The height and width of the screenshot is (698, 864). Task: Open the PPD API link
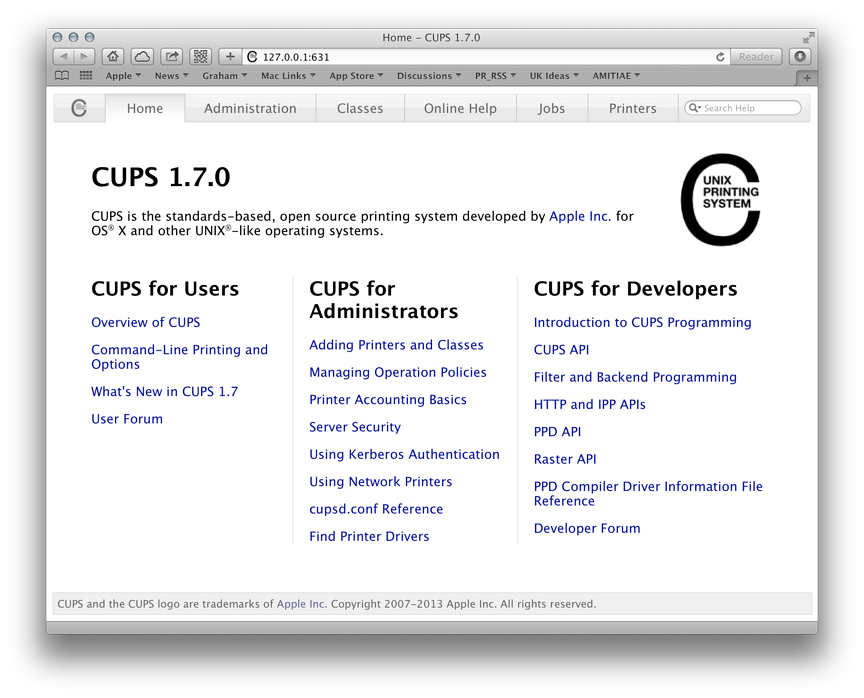point(558,432)
